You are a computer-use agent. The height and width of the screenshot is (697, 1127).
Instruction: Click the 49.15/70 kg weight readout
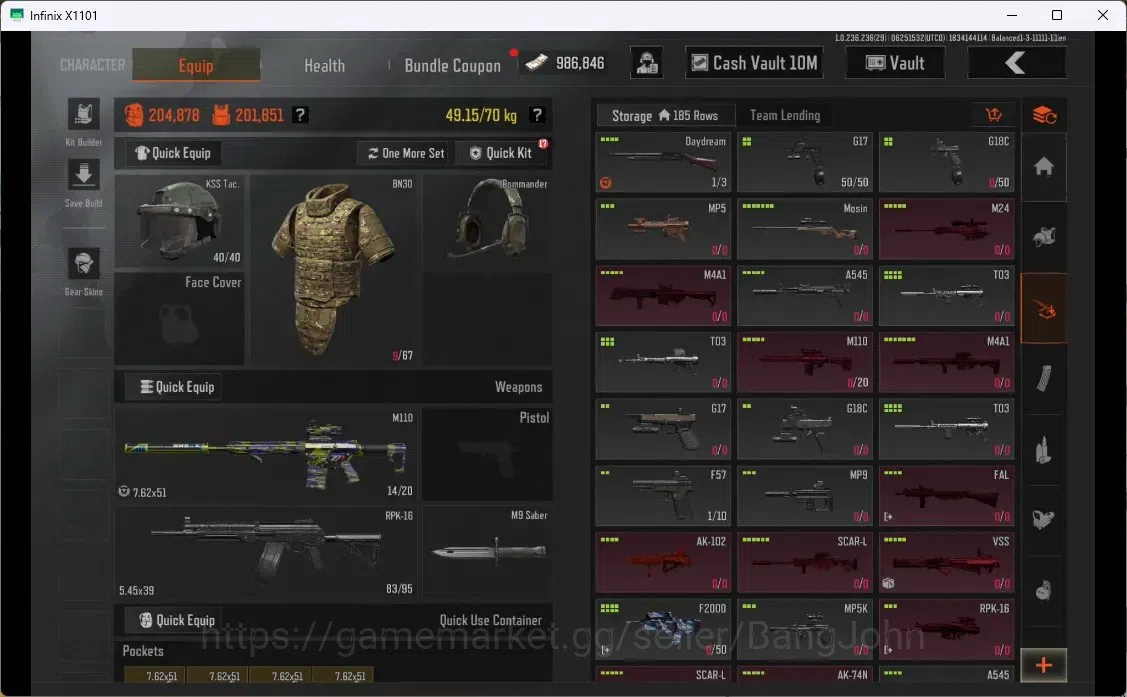click(481, 115)
